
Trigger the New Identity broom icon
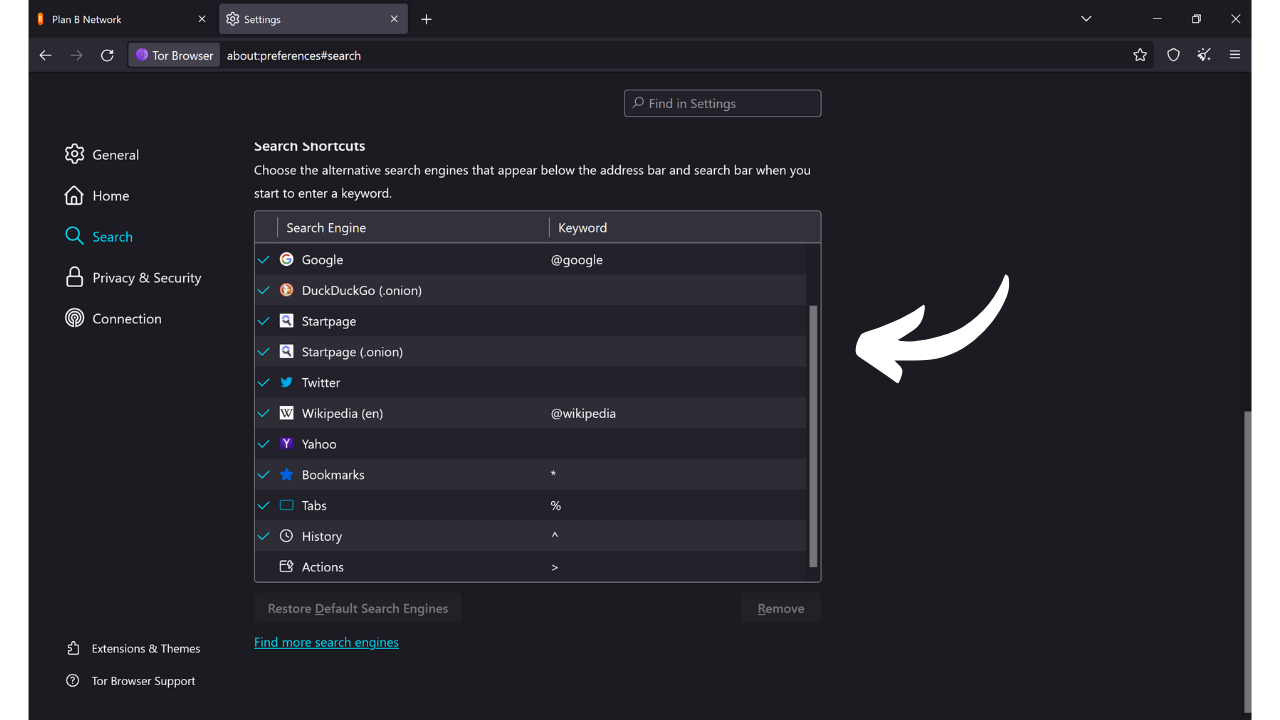click(1204, 55)
